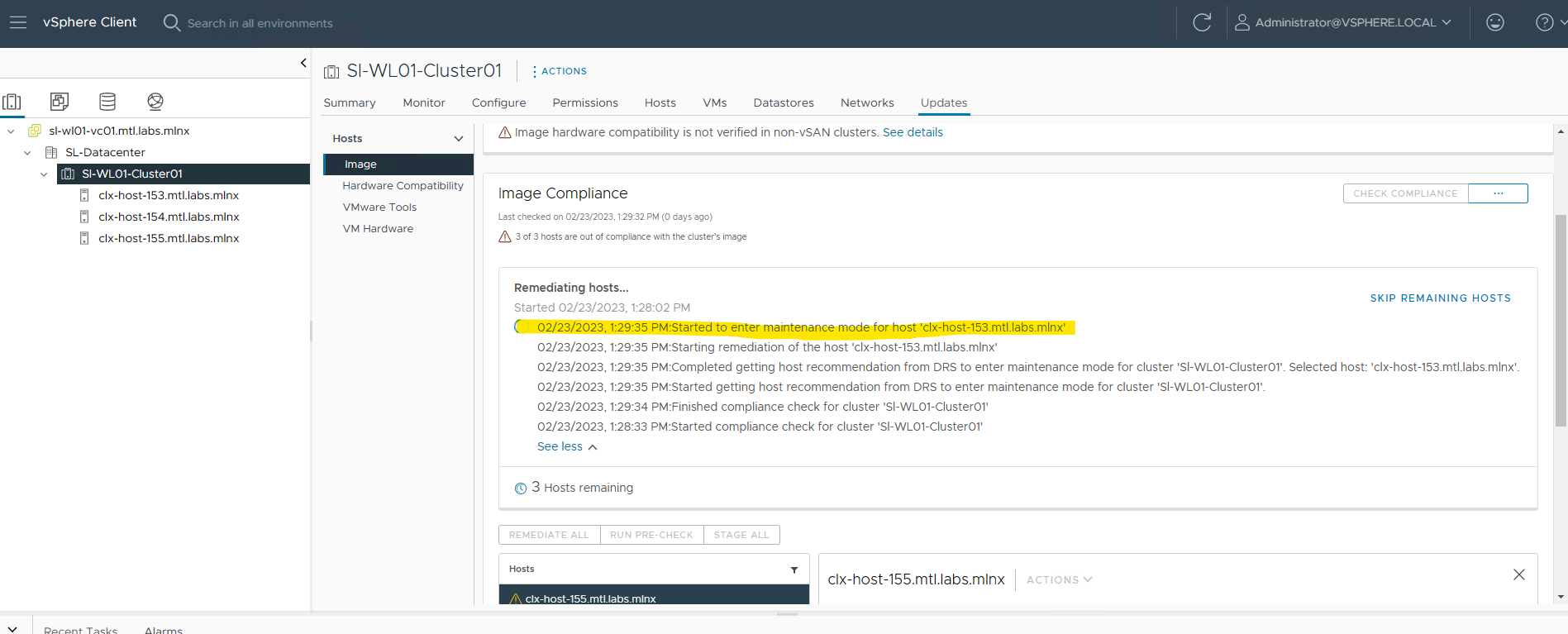Click the scrollbar down arrow
Image resolution: width=1568 pixels, height=634 pixels.
coord(1561,596)
